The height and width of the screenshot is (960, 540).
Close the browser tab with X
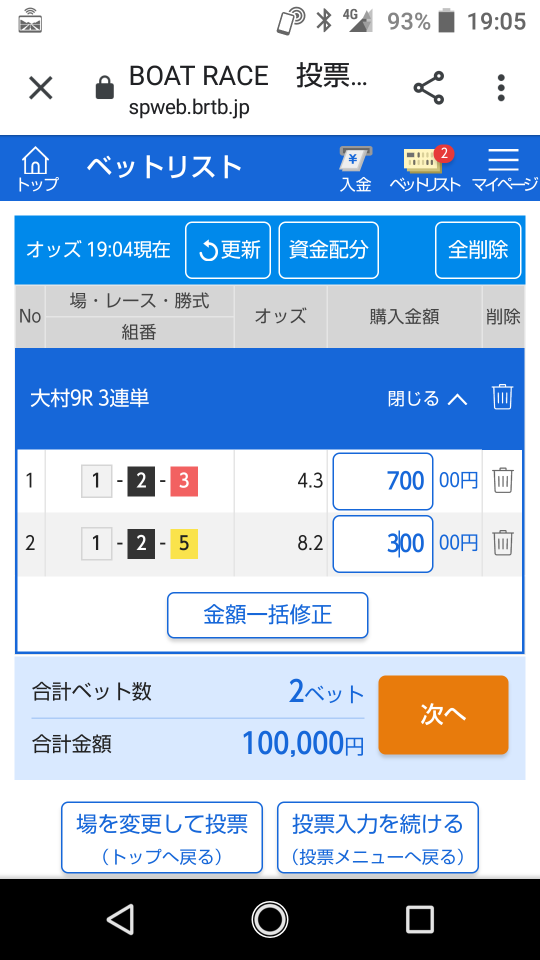41,88
